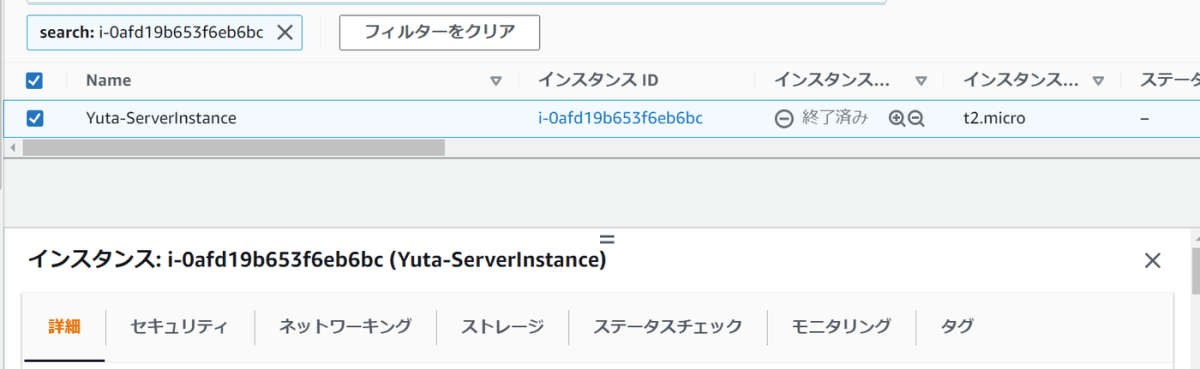Sort by instance type column arrow
The image size is (1200, 369).
coord(1098,81)
